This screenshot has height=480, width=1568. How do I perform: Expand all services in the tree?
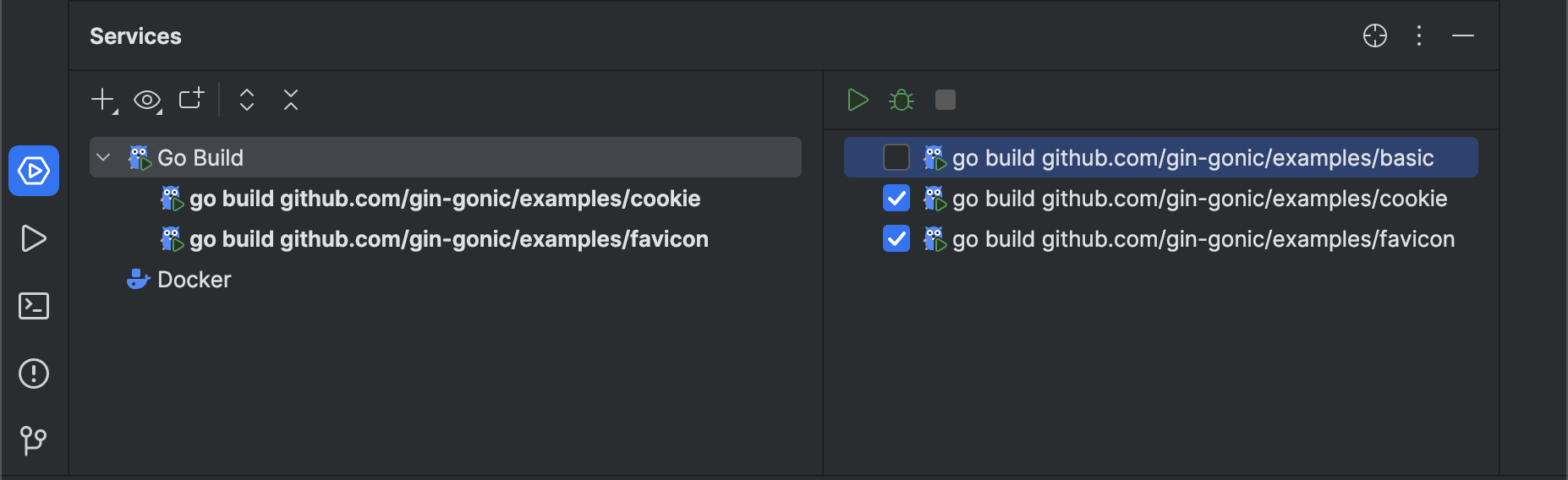coord(247,100)
